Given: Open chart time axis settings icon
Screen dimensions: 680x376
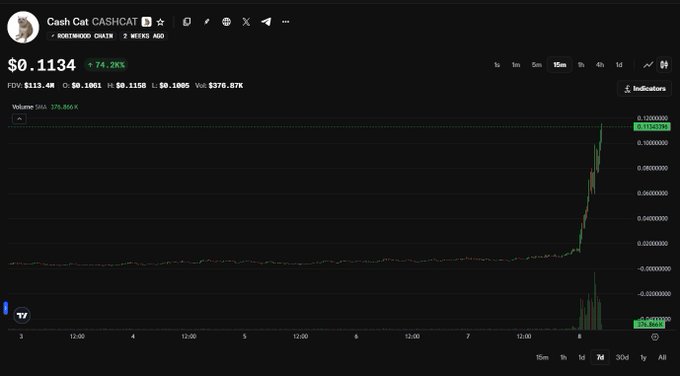Looking at the screenshot, I should pyautogui.click(x=655, y=337).
